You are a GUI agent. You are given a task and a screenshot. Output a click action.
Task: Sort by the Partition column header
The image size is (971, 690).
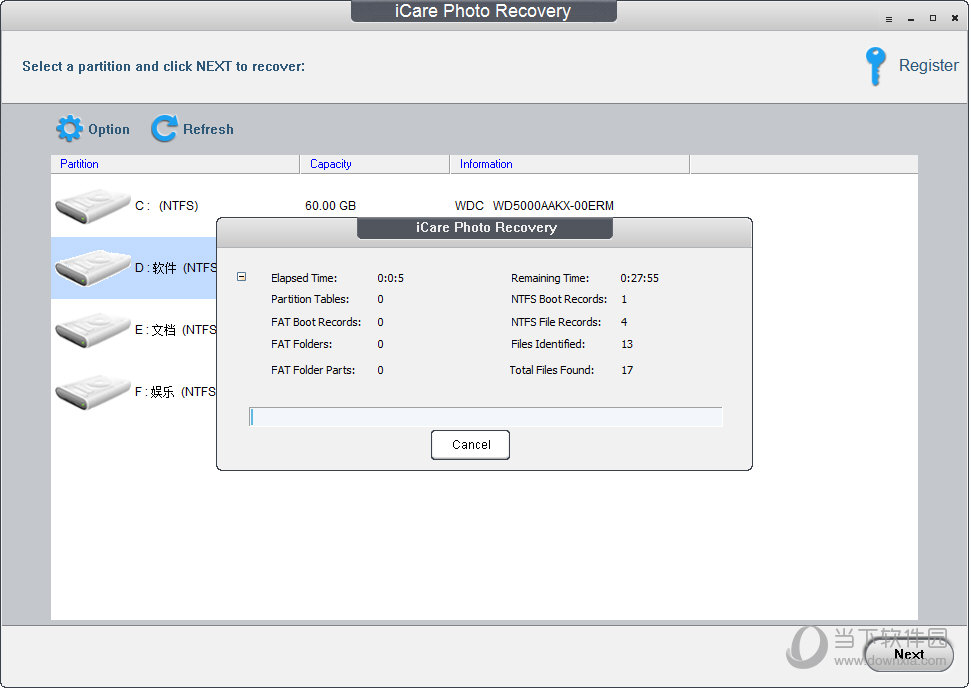tap(175, 164)
